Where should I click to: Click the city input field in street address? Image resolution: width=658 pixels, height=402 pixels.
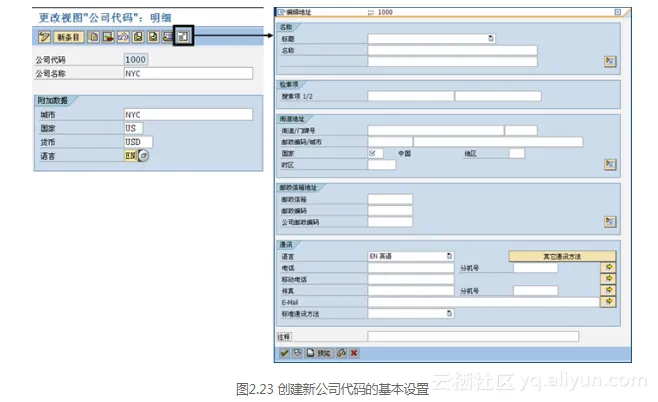pyautogui.click(x=498, y=142)
